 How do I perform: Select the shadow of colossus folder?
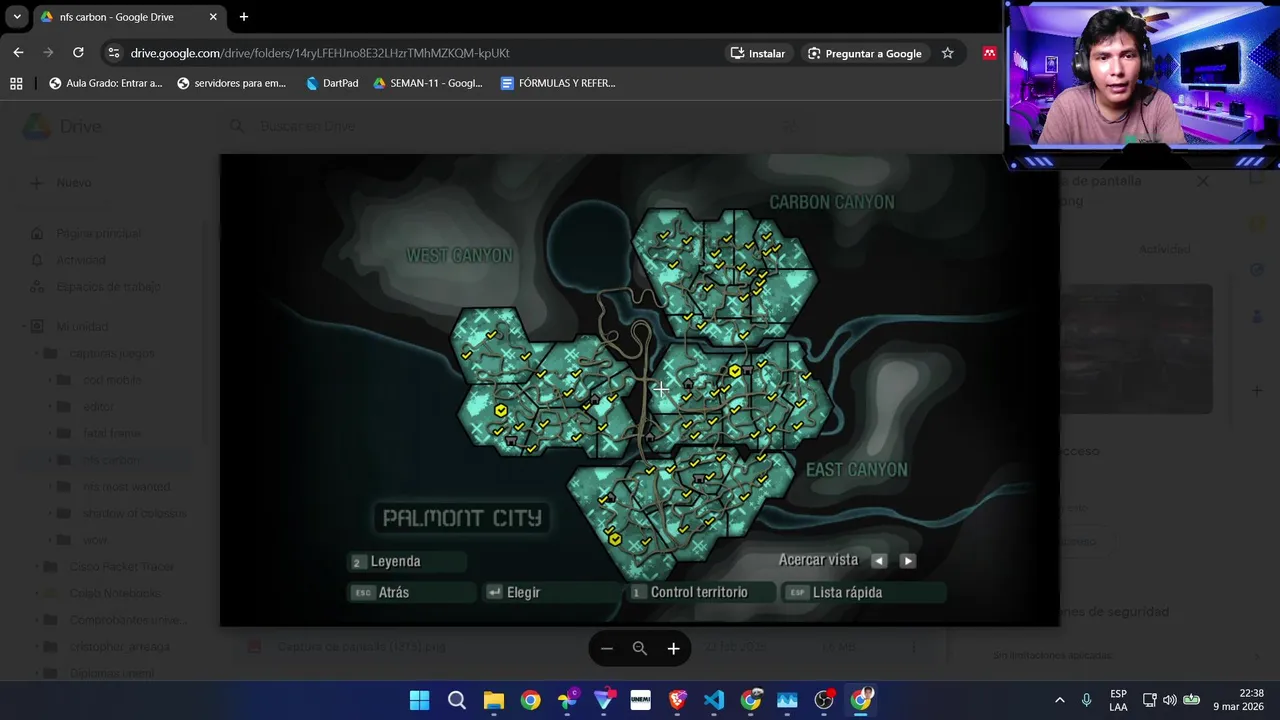[x=134, y=513]
